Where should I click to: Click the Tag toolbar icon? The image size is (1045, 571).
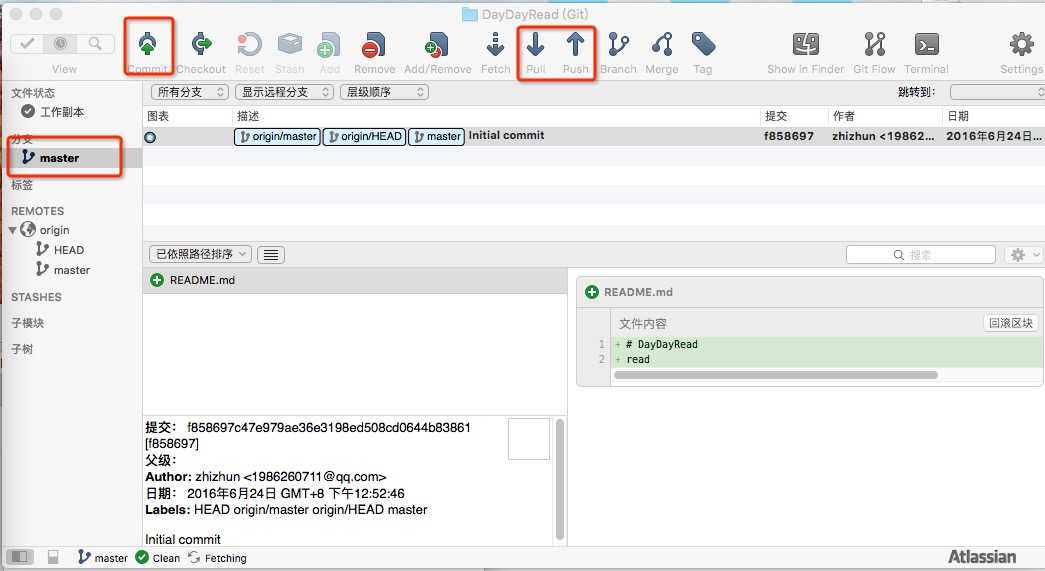click(702, 45)
